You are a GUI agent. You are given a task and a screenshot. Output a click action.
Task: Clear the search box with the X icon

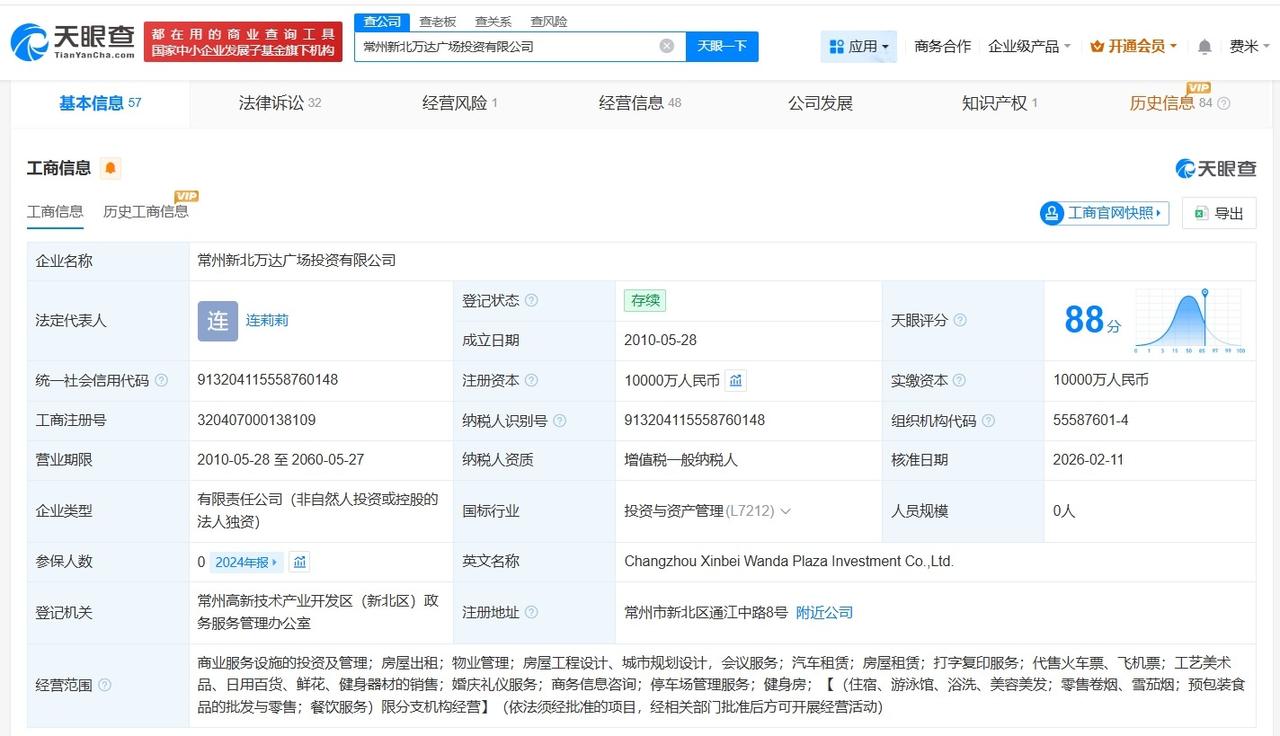[667, 46]
